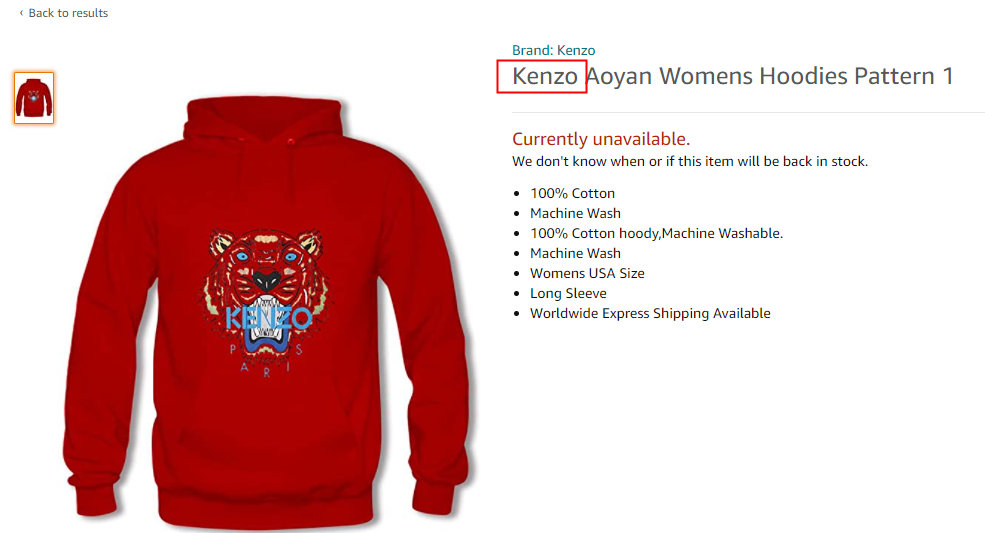Viewport: 985px width, 533px height.
Task: Click the highlighted Kenzo word in title
Action: 545,76
